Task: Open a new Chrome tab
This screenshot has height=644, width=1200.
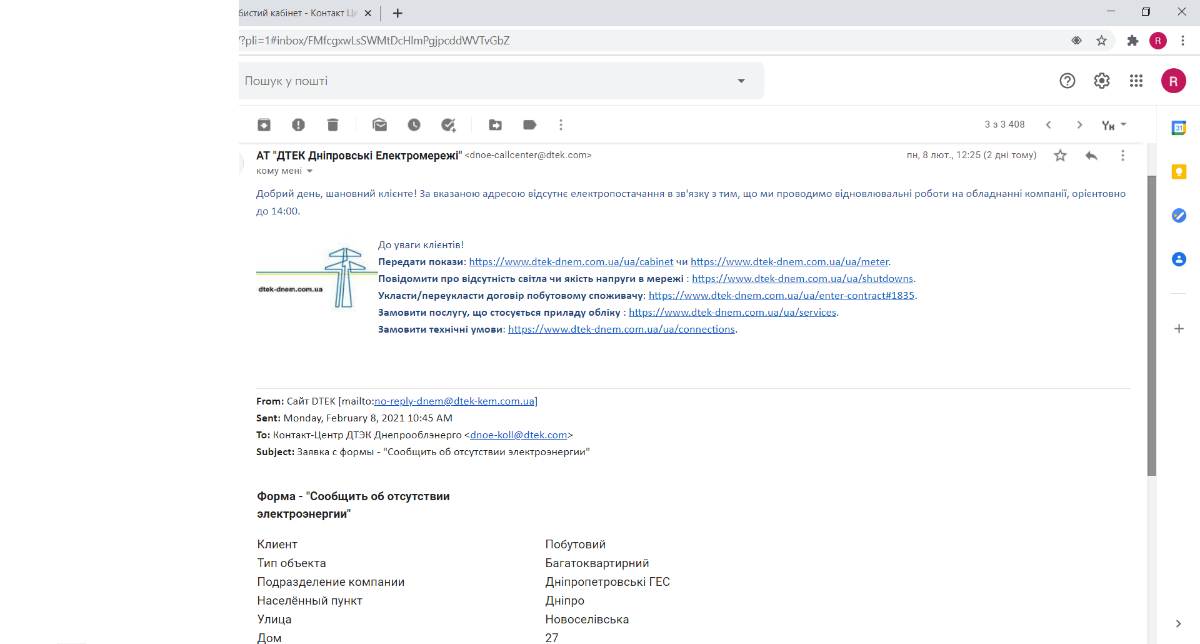Action: (x=398, y=13)
